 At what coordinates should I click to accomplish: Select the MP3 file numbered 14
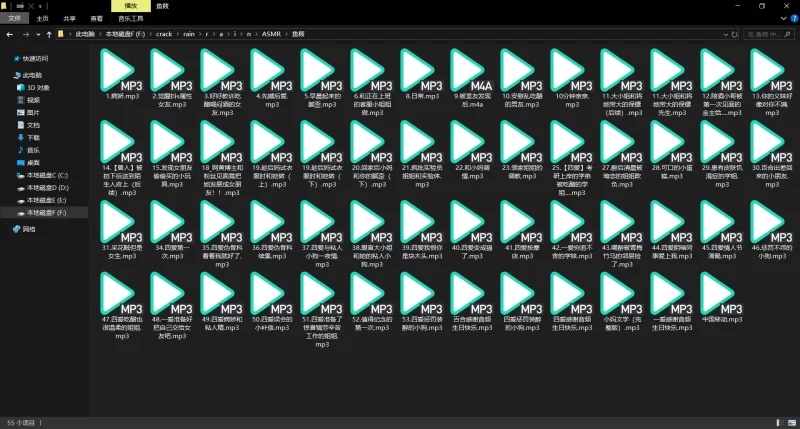pyautogui.click(x=122, y=158)
